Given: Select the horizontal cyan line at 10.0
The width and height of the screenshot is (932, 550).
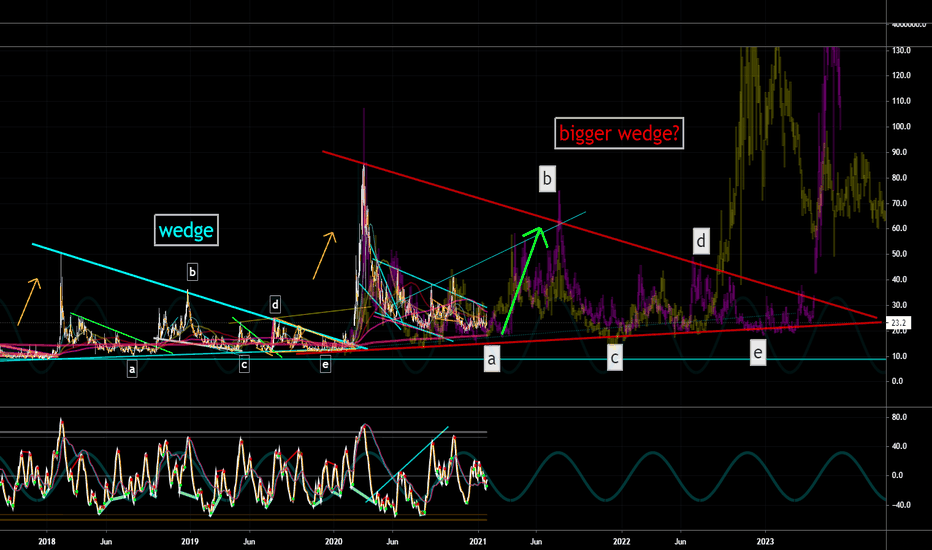Looking at the screenshot, I should 443,359.
